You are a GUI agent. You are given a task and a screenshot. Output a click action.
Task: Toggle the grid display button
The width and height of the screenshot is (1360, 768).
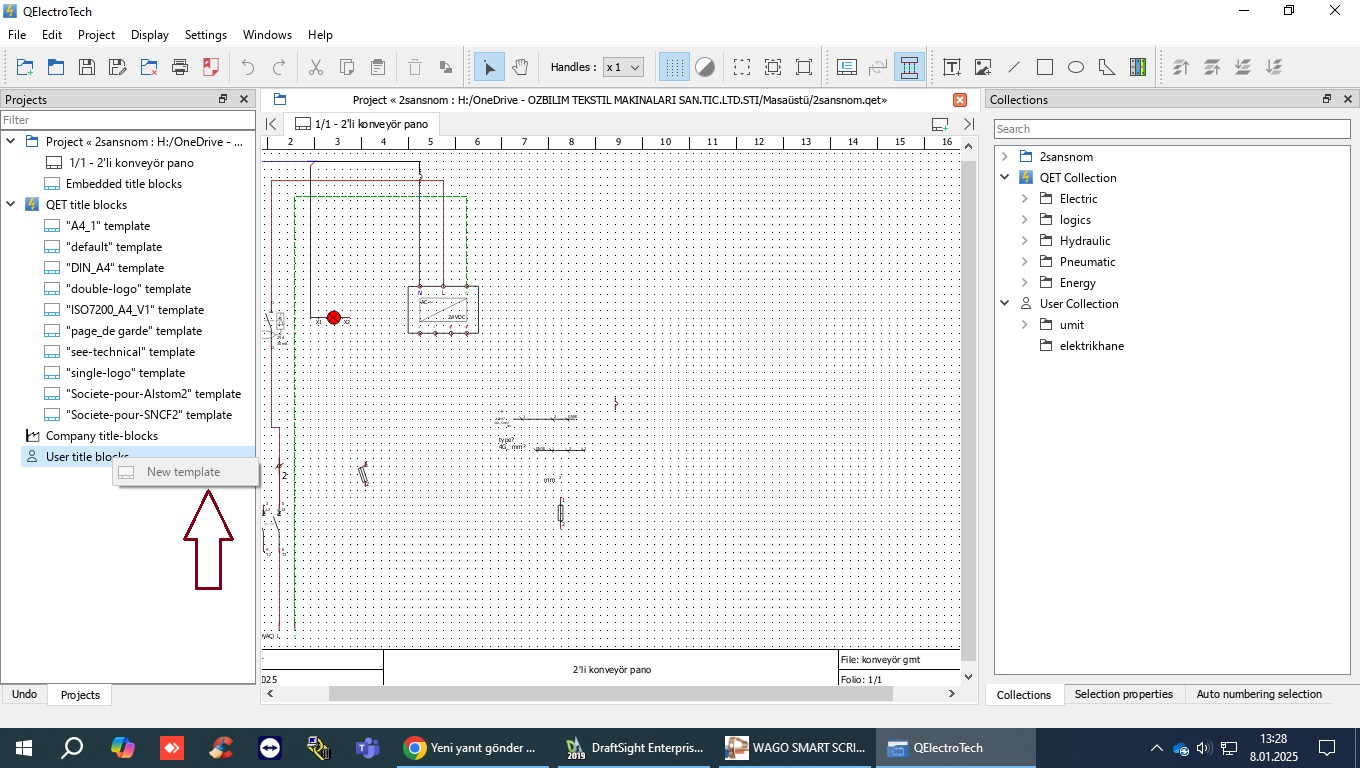674,67
